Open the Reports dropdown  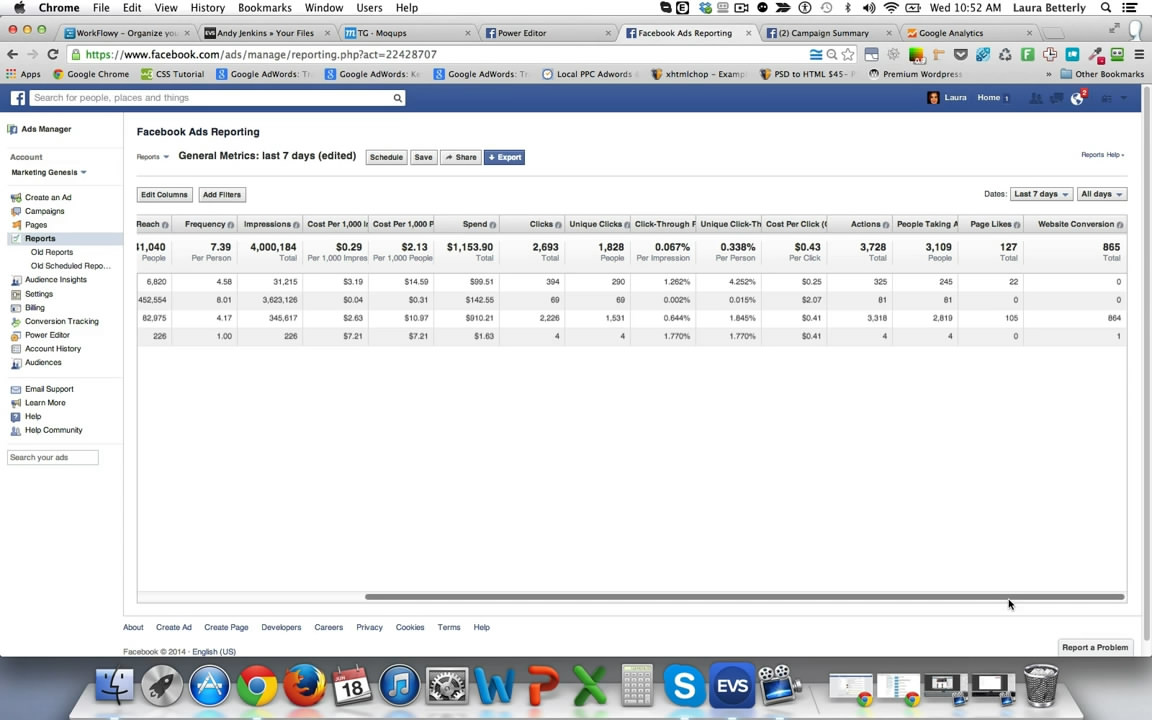[153, 157]
